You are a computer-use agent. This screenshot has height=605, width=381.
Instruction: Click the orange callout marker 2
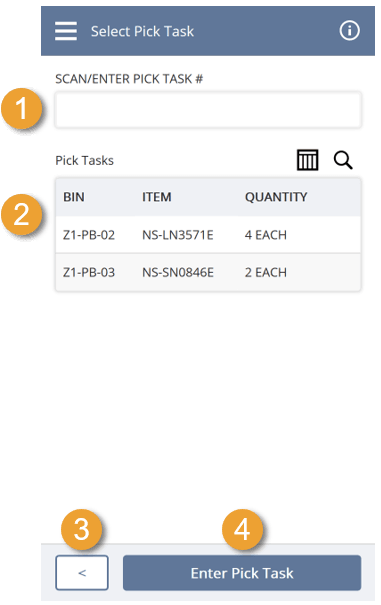click(22, 215)
